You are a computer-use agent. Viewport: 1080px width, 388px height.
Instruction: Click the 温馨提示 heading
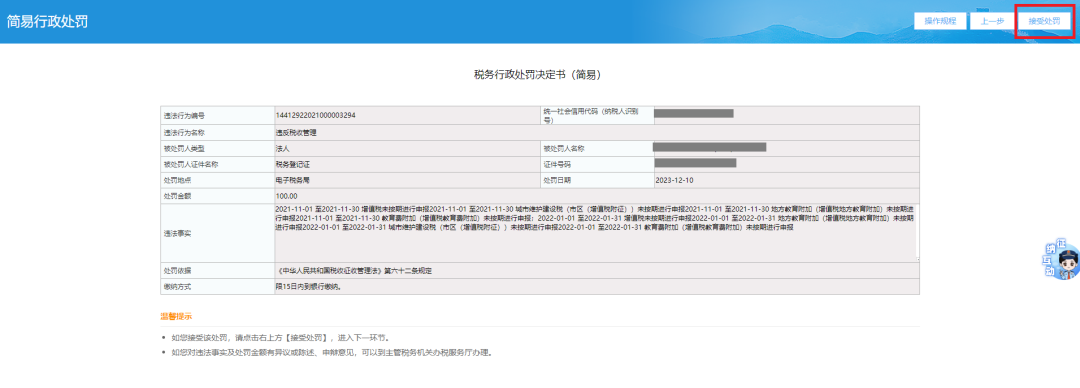click(176, 316)
